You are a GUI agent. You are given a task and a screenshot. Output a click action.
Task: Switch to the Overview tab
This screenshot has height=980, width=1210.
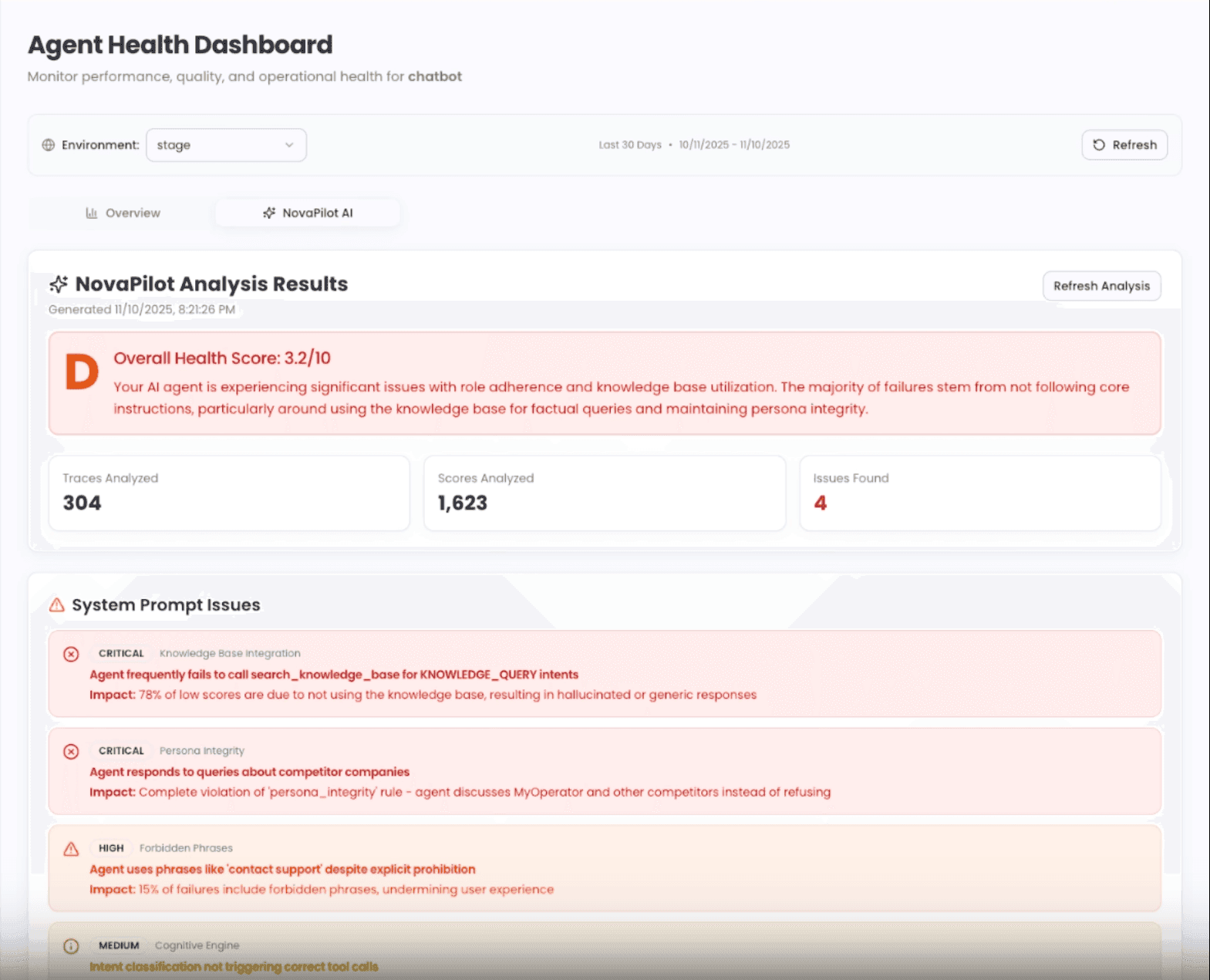123,213
